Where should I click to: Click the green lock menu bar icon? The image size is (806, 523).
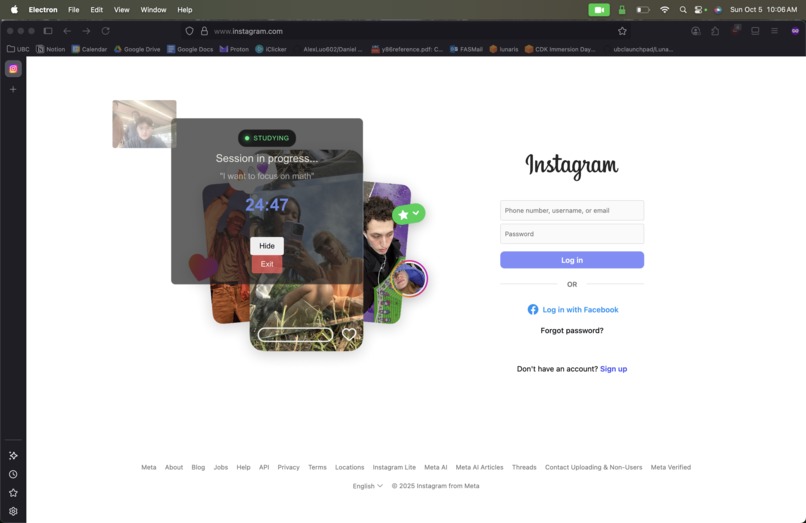[x=622, y=10]
